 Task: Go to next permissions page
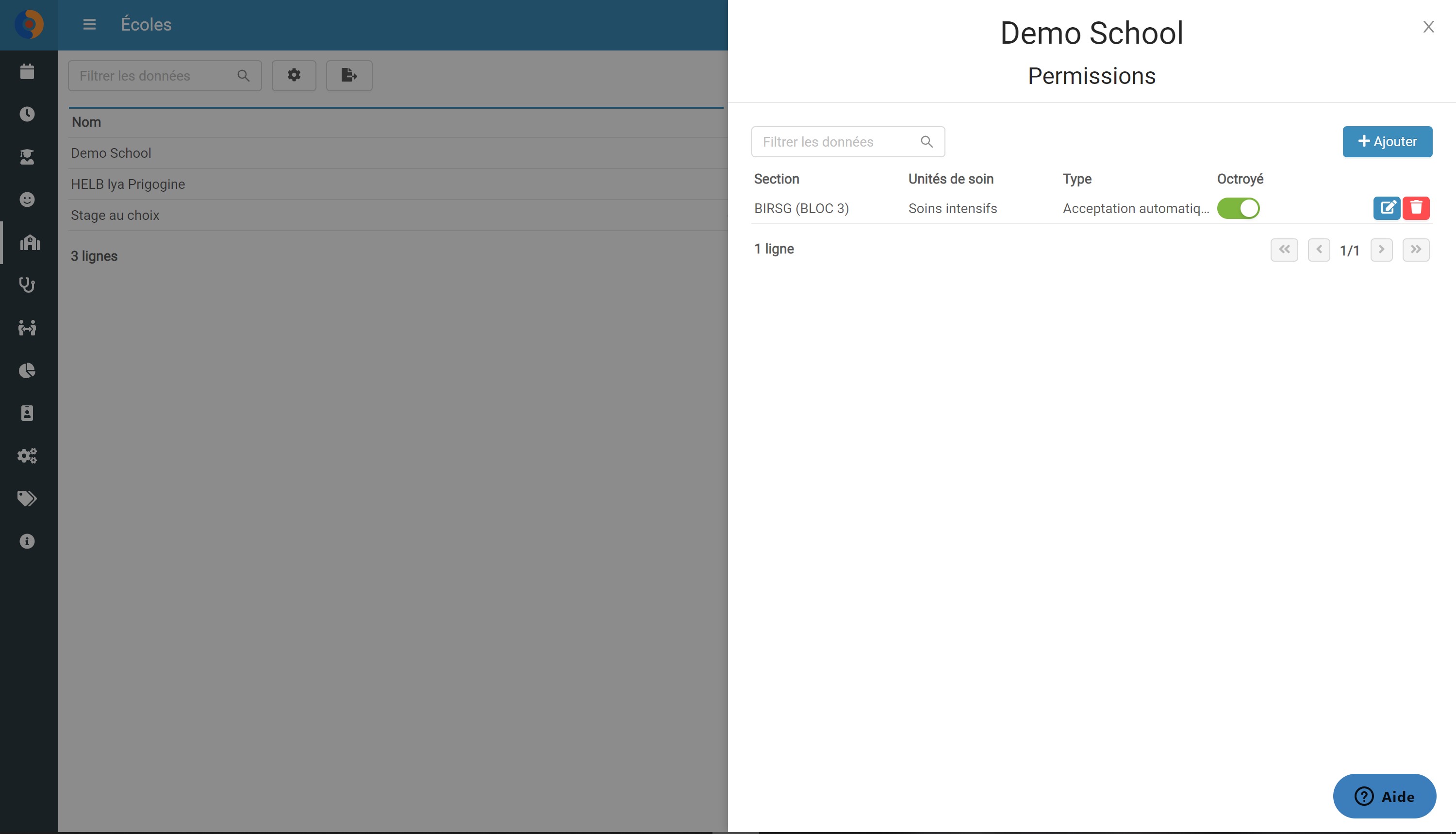pyautogui.click(x=1381, y=250)
